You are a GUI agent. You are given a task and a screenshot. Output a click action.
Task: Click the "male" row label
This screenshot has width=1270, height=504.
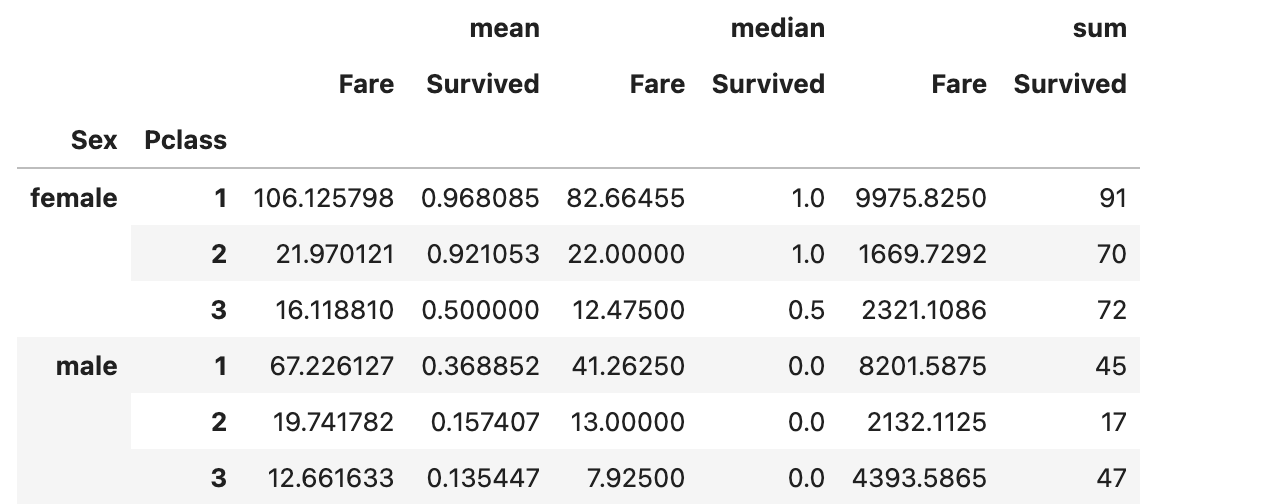click(87, 366)
